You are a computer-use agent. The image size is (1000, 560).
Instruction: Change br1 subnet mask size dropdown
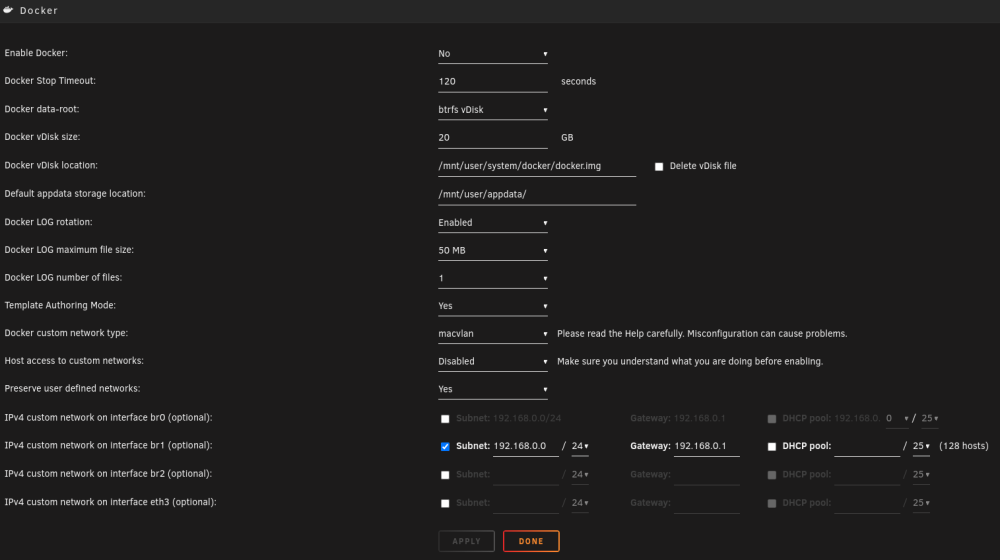tap(580, 446)
